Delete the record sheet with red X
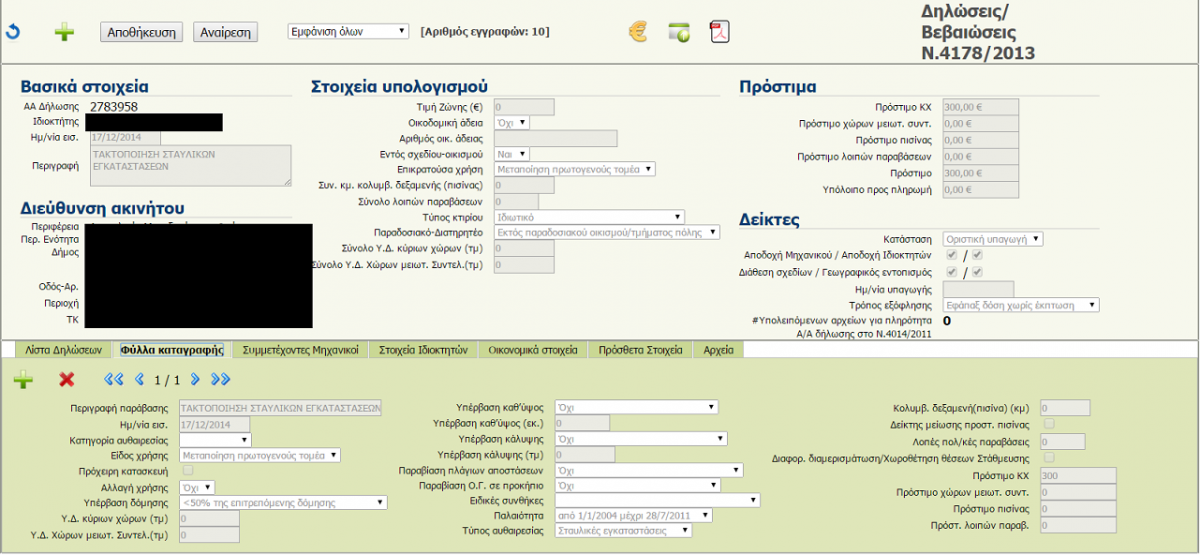1200x555 pixels. pos(67,380)
